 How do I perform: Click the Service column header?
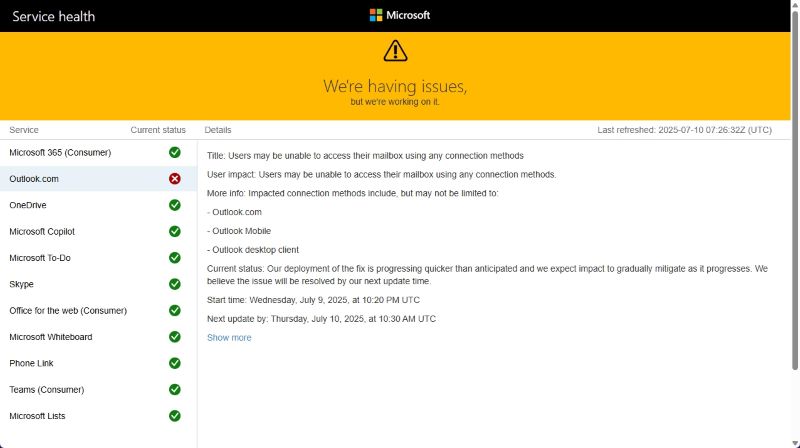click(24, 130)
